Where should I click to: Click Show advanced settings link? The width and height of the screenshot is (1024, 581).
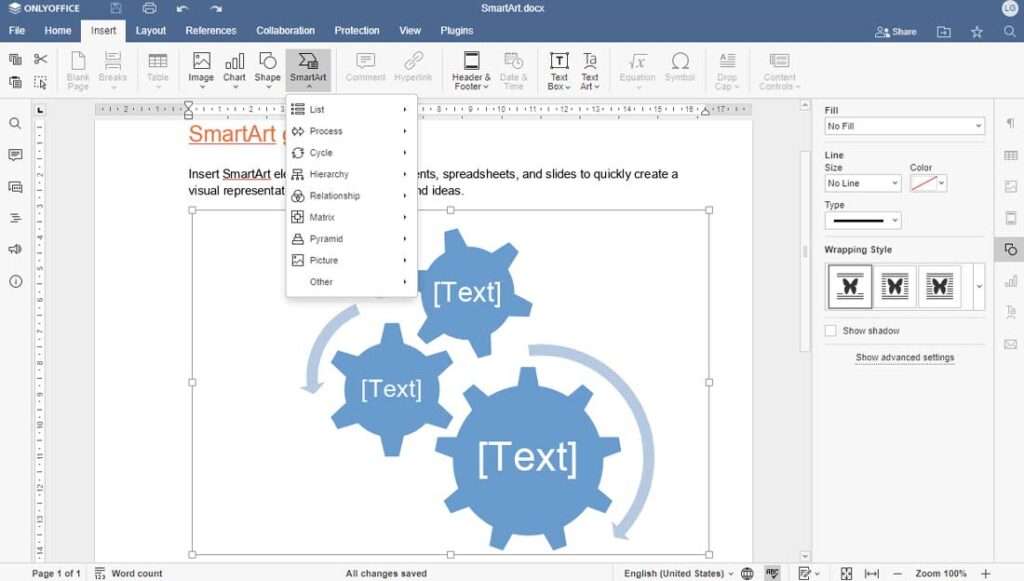coord(905,357)
